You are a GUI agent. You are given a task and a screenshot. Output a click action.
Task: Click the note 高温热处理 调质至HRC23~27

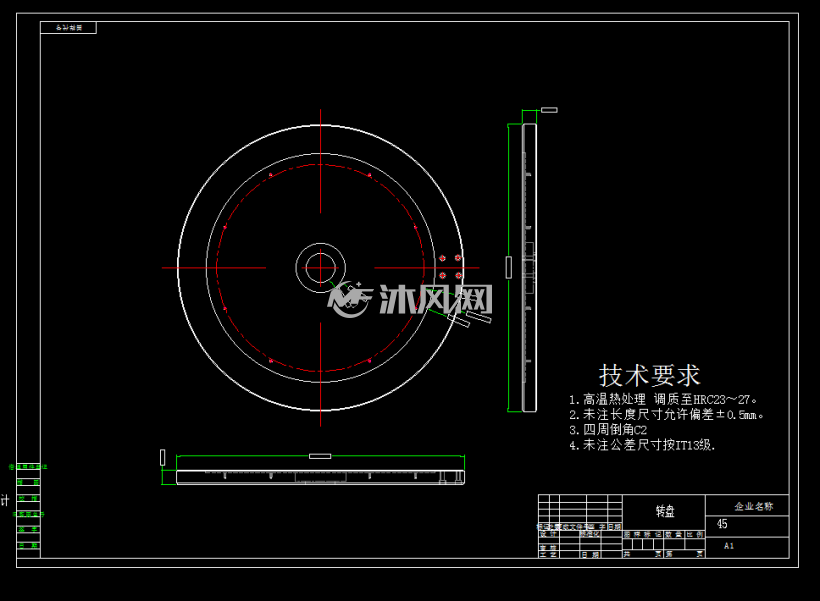click(663, 400)
